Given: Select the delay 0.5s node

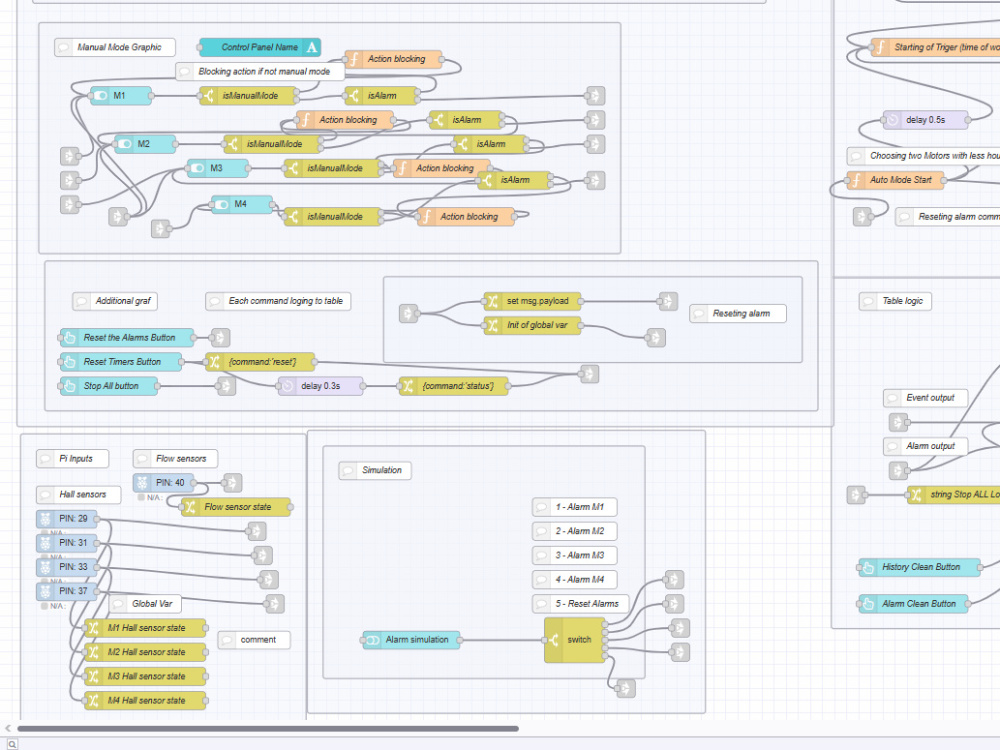Looking at the screenshot, I should [x=925, y=120].
